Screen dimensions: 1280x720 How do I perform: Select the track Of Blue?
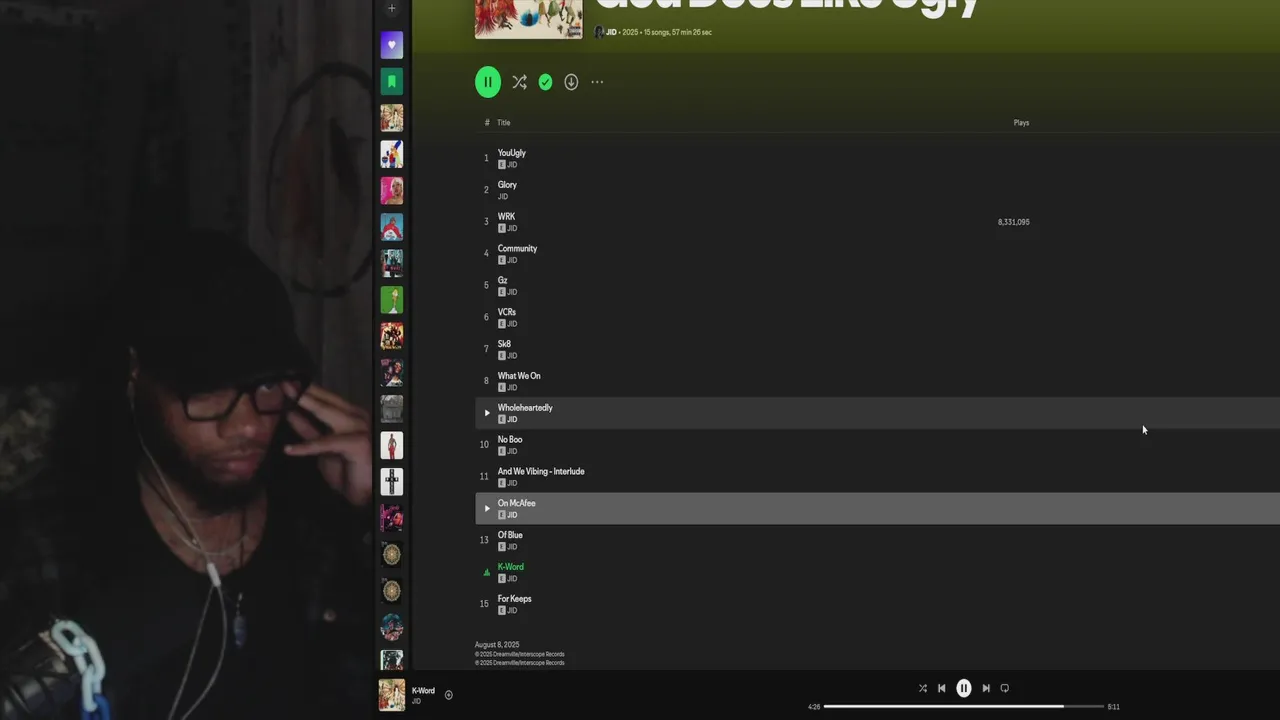[x=510, y=535]
